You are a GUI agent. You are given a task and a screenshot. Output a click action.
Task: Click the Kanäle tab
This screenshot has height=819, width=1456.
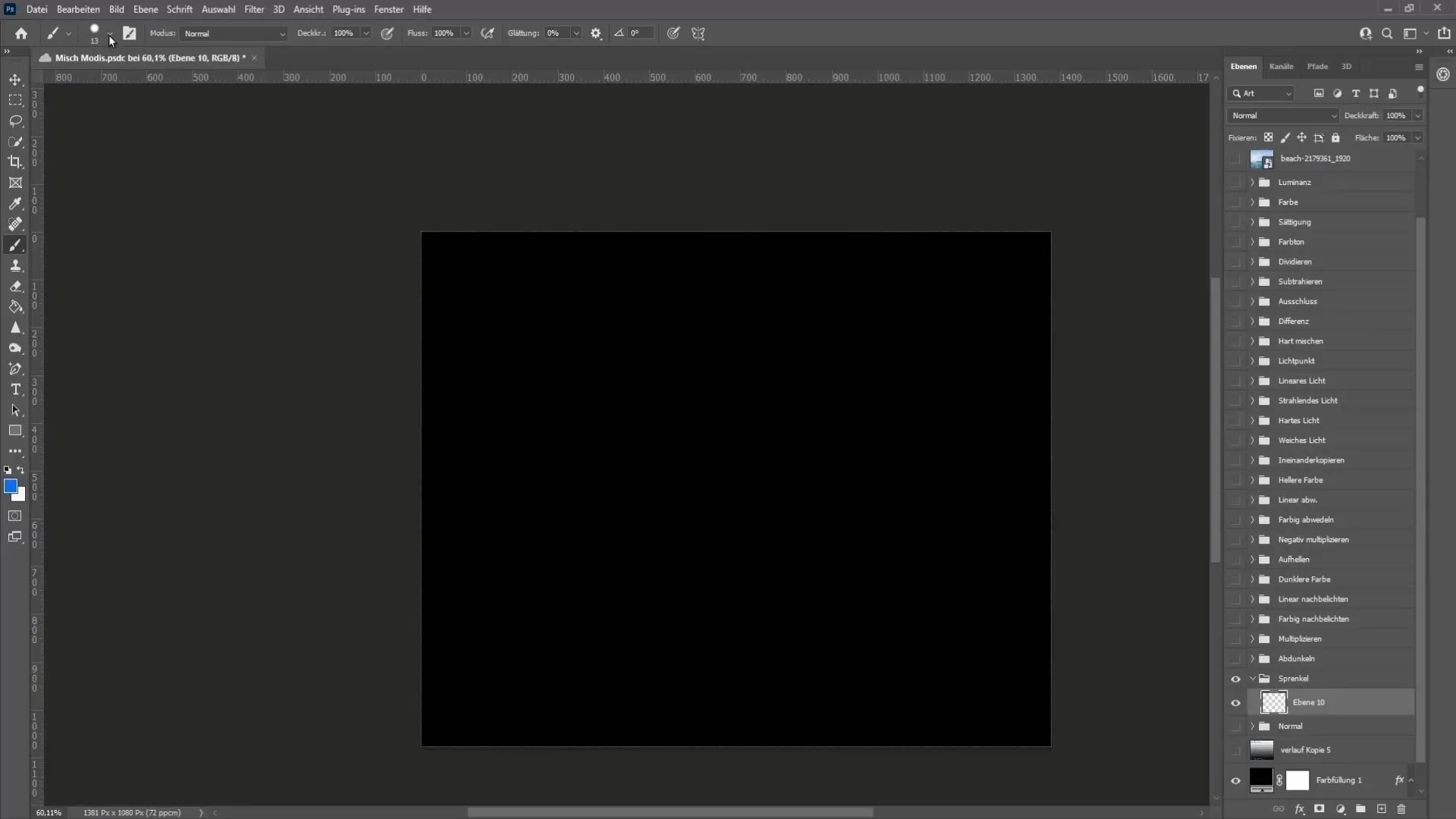pos(1280,66)
